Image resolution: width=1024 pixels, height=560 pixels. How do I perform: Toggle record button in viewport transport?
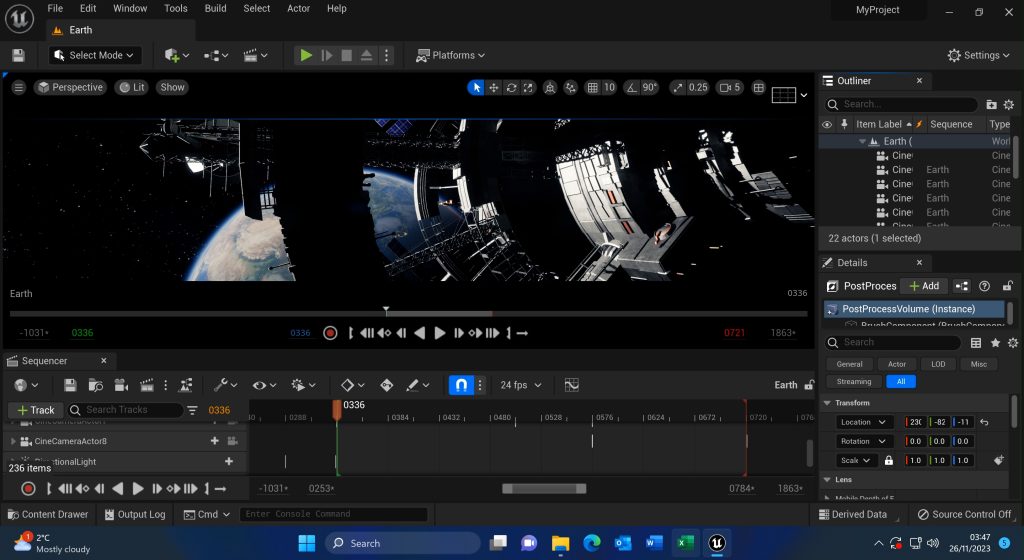click(330, 333)
